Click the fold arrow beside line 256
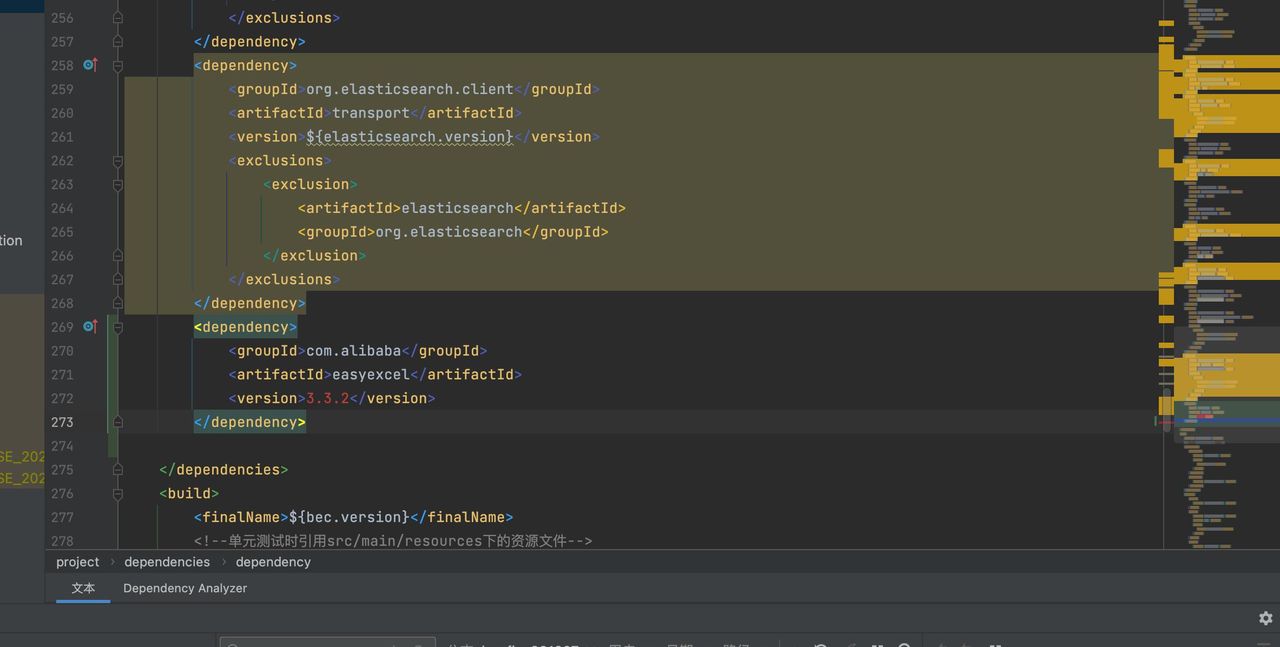1280x647 pixels. coord(117,17)
